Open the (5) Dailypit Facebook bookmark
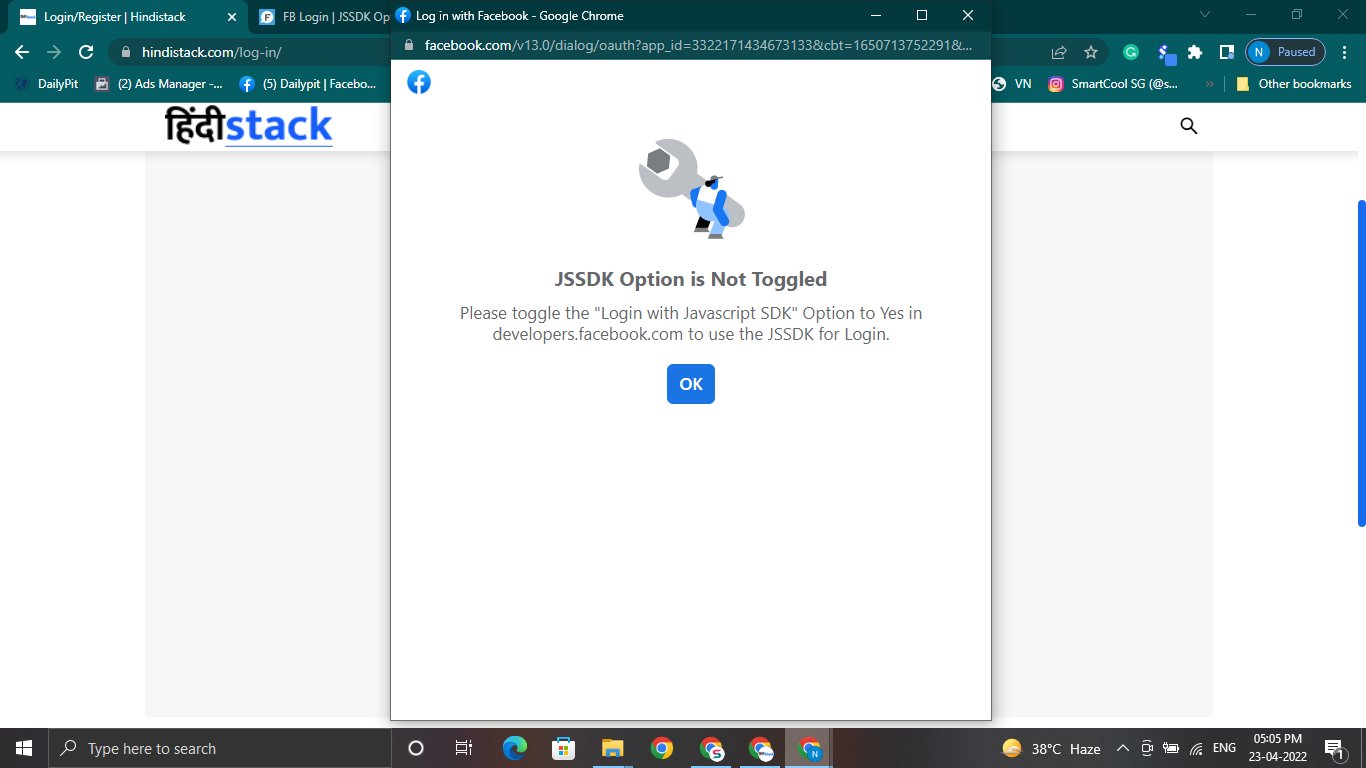The height and width of the screenshot is (768, 1366). tap(308, 84)
